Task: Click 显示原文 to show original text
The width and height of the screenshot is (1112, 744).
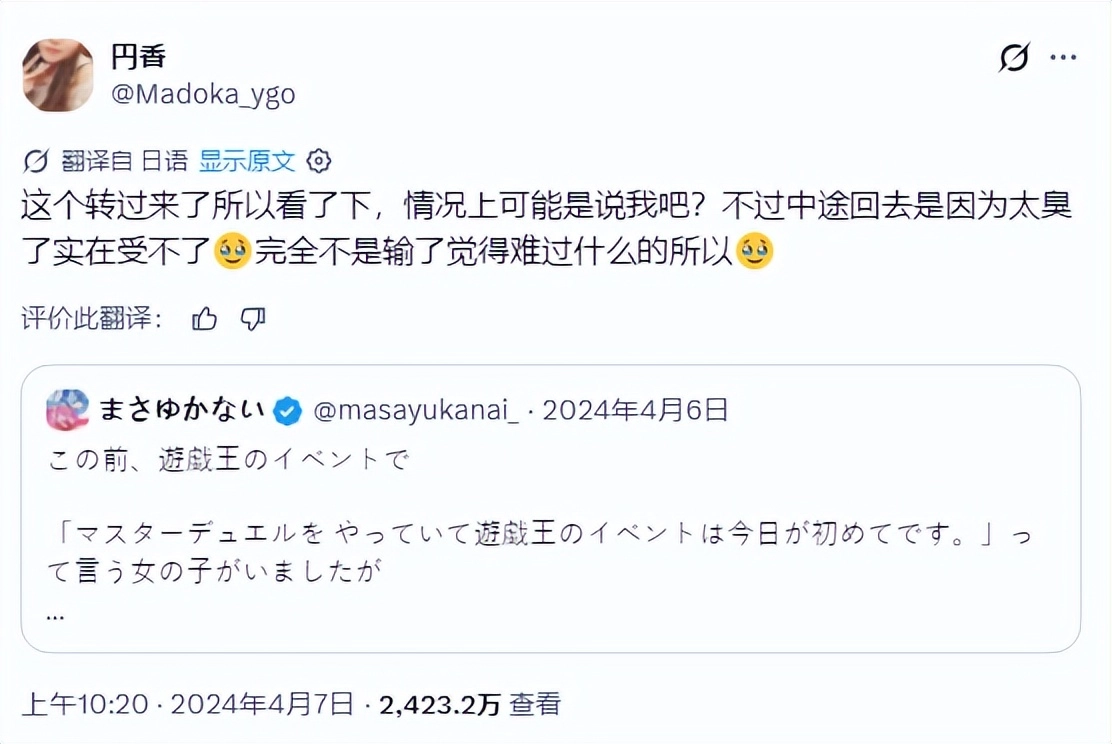Action: [247, 161]
